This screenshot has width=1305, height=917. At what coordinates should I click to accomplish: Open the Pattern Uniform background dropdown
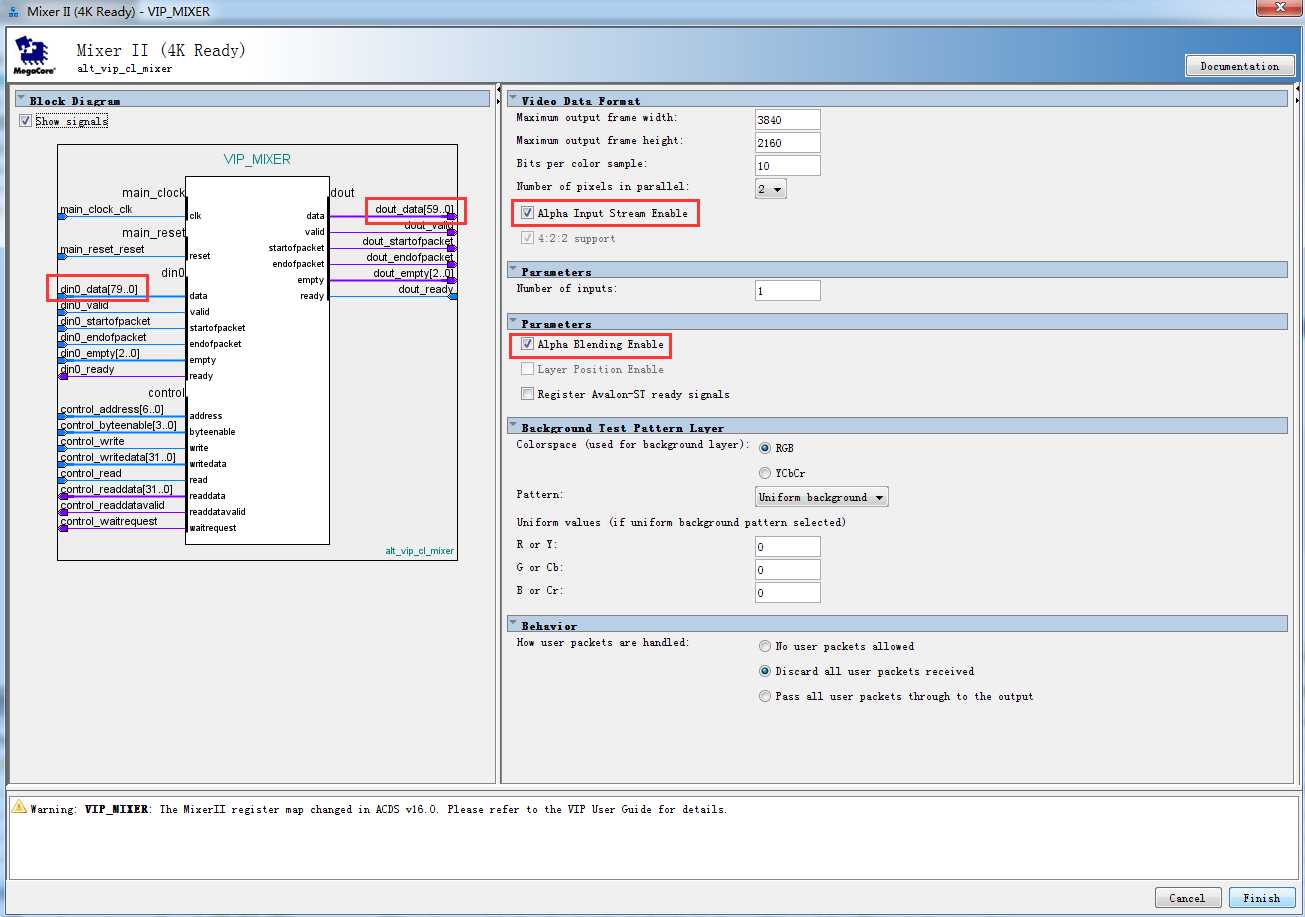(x=821, y=497)
